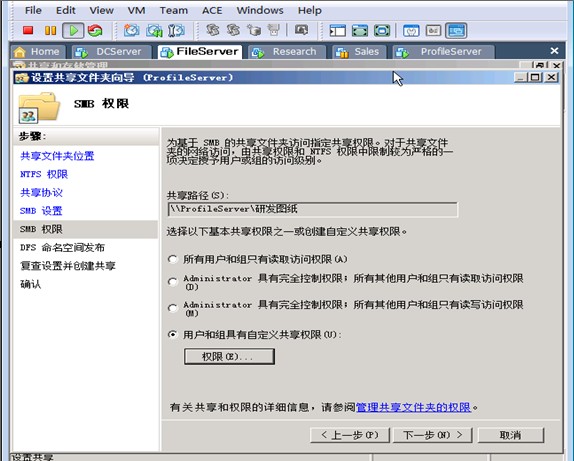Click the Quick Switch mode toolbar icon
574x461 pixels.
point(360,30)
